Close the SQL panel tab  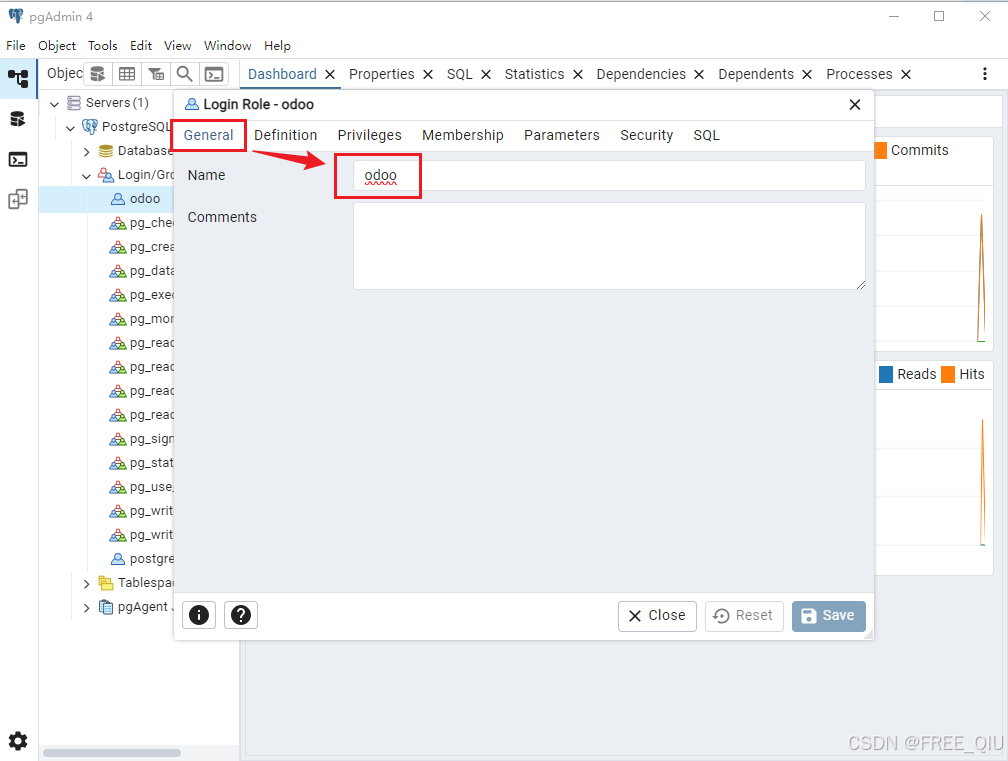coord(486,75)
